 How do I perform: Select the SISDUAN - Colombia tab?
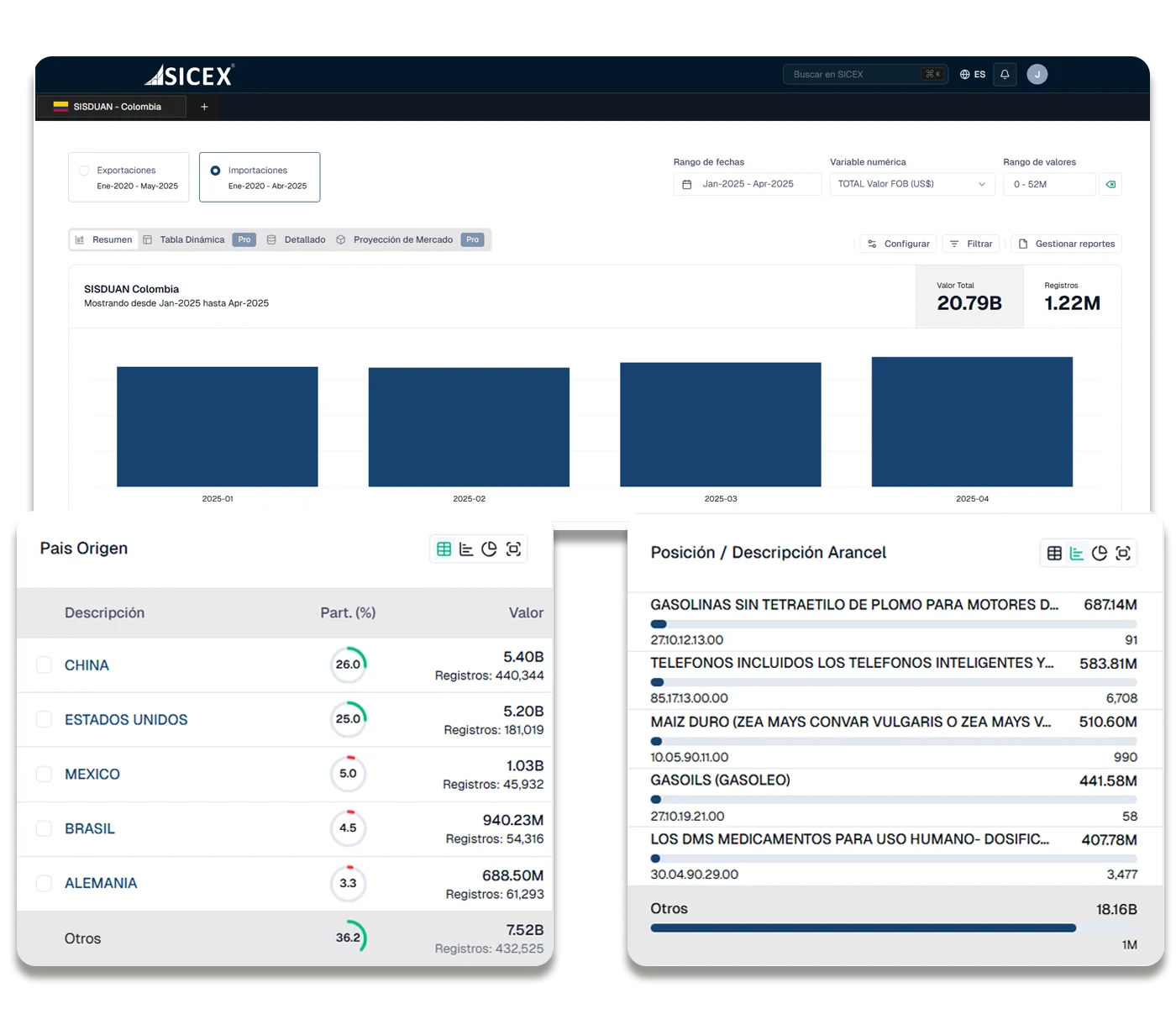(x=112, y=107)
